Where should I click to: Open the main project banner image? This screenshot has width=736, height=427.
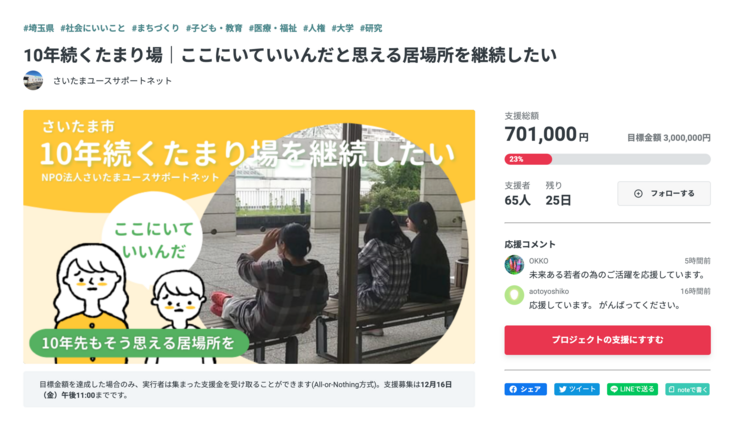[249, 236]
